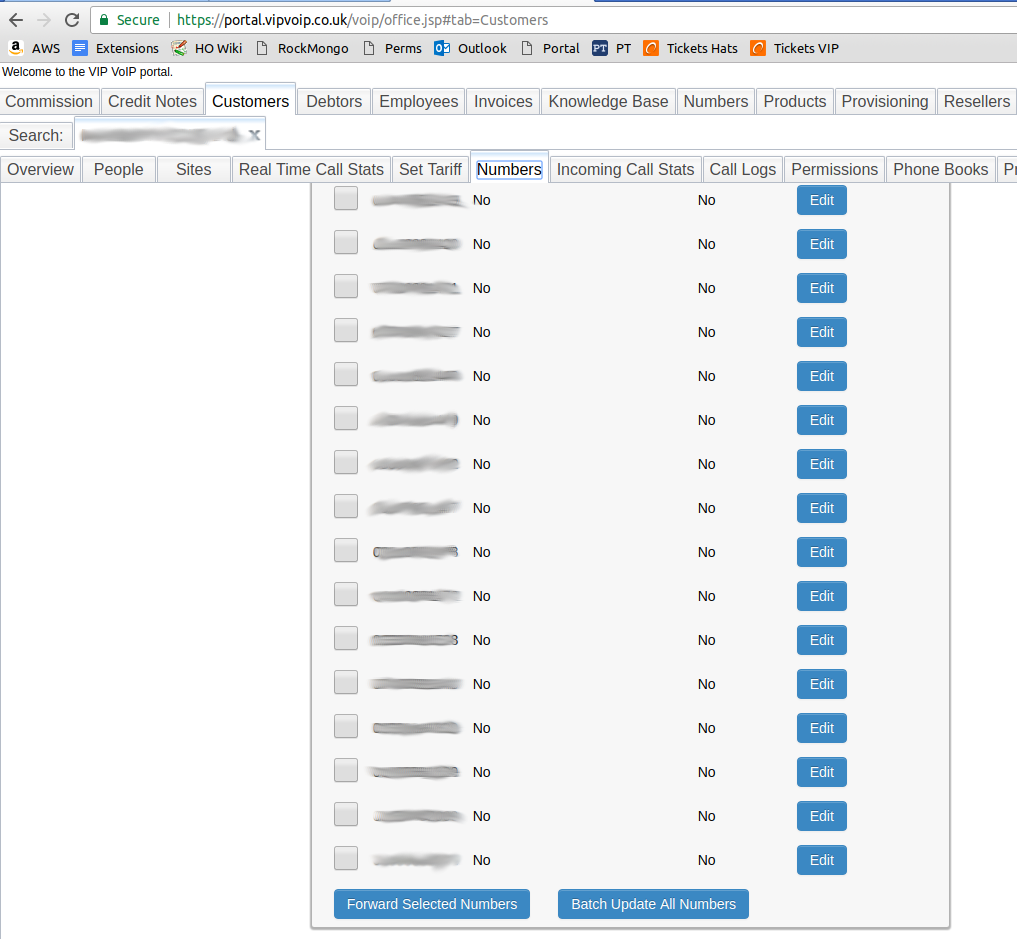Clear search with the X icon

coord(255,135)
